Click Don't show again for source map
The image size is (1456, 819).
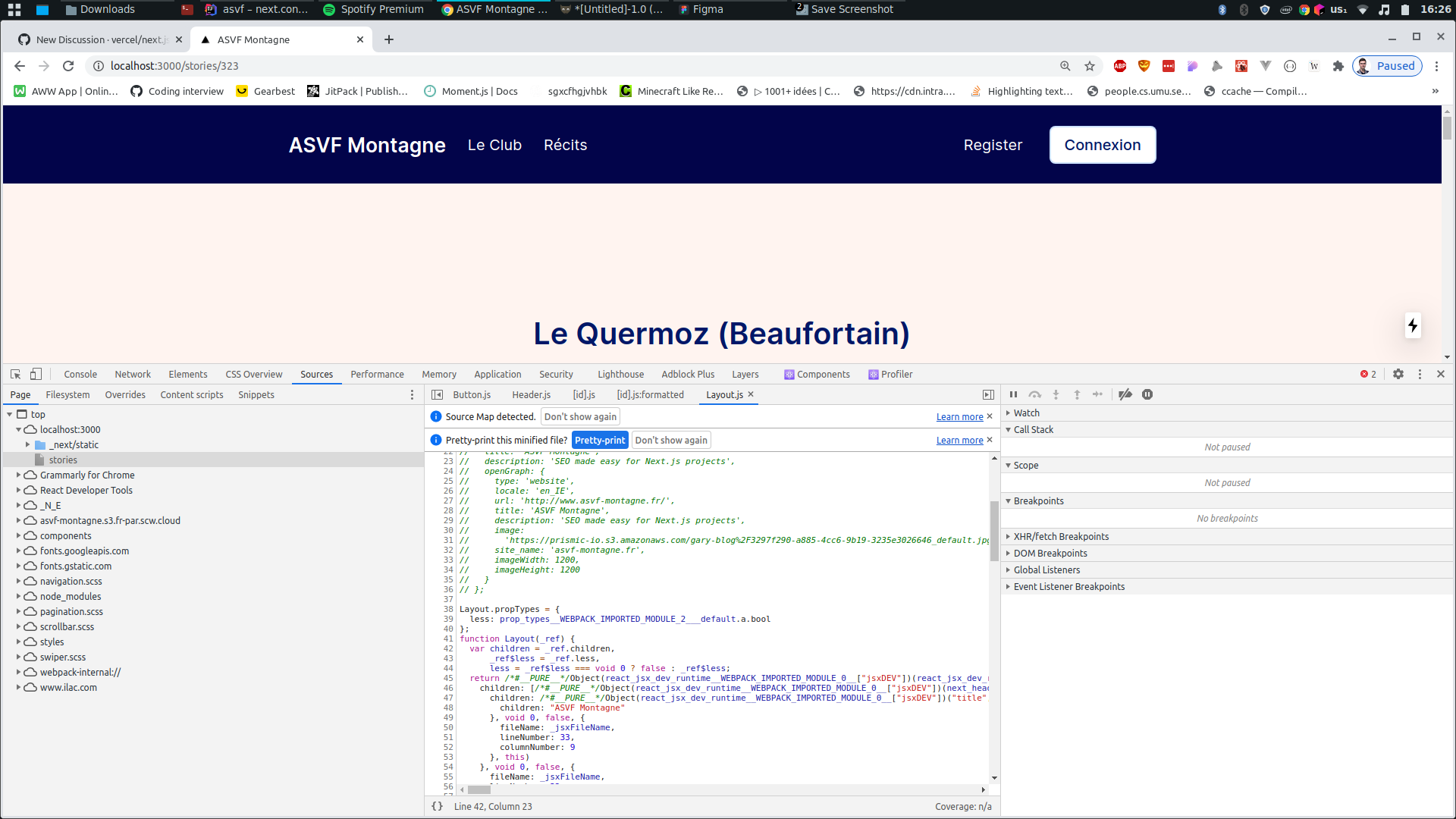[x=580, y=416]
